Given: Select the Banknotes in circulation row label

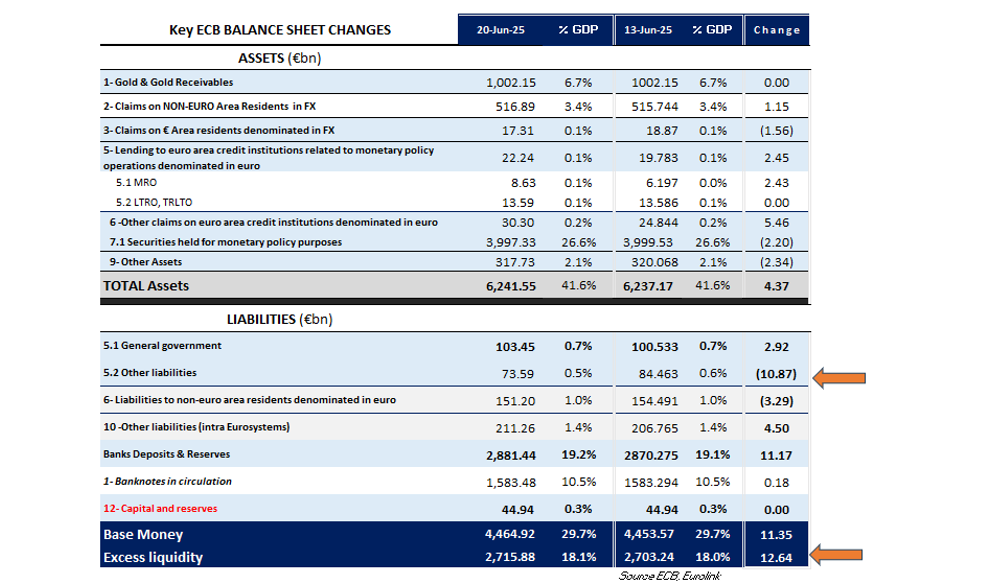Looking at the screenshot, I should [x=167, y=481].
